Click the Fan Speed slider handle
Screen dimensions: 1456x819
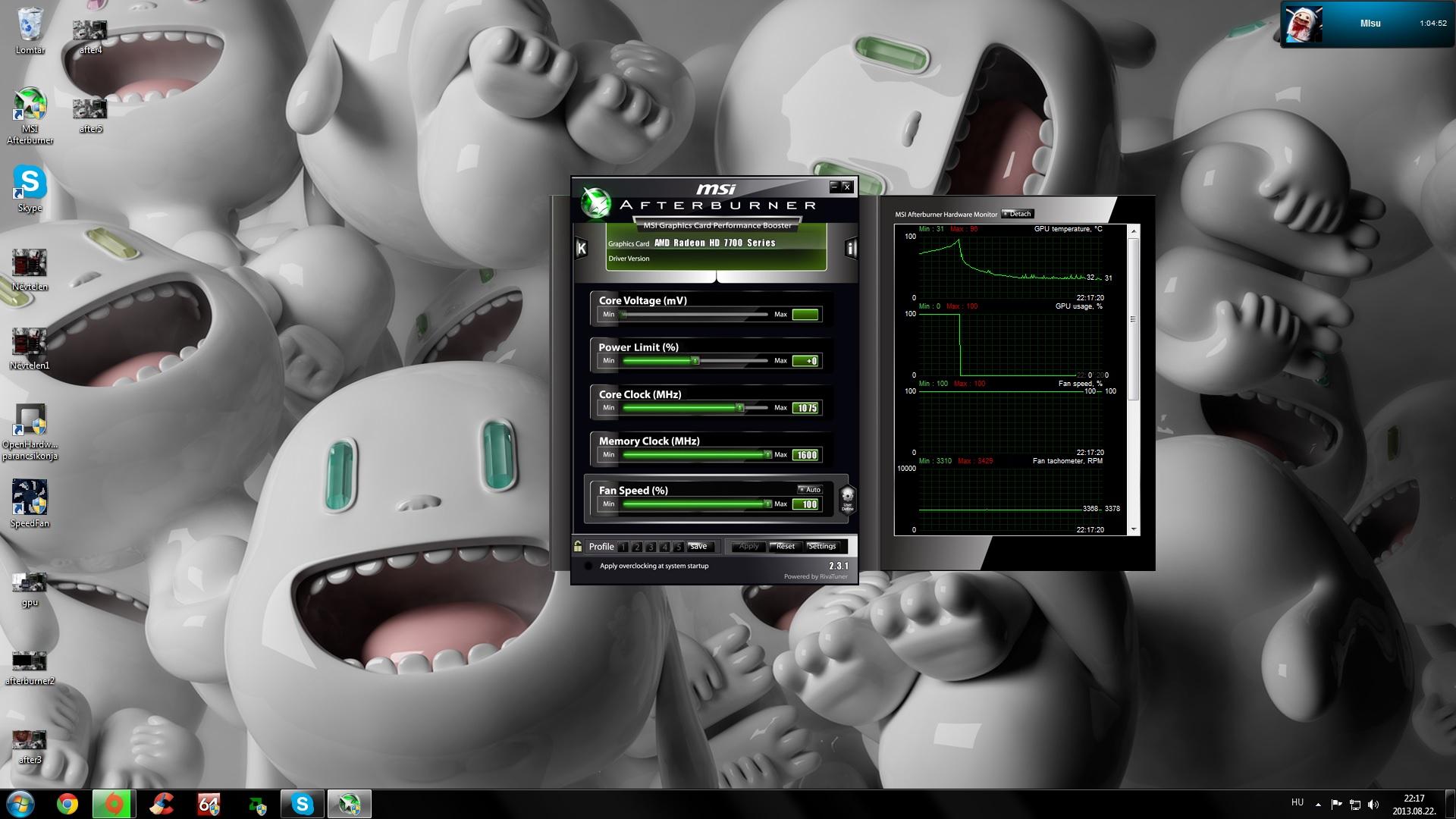click(767, 504)
